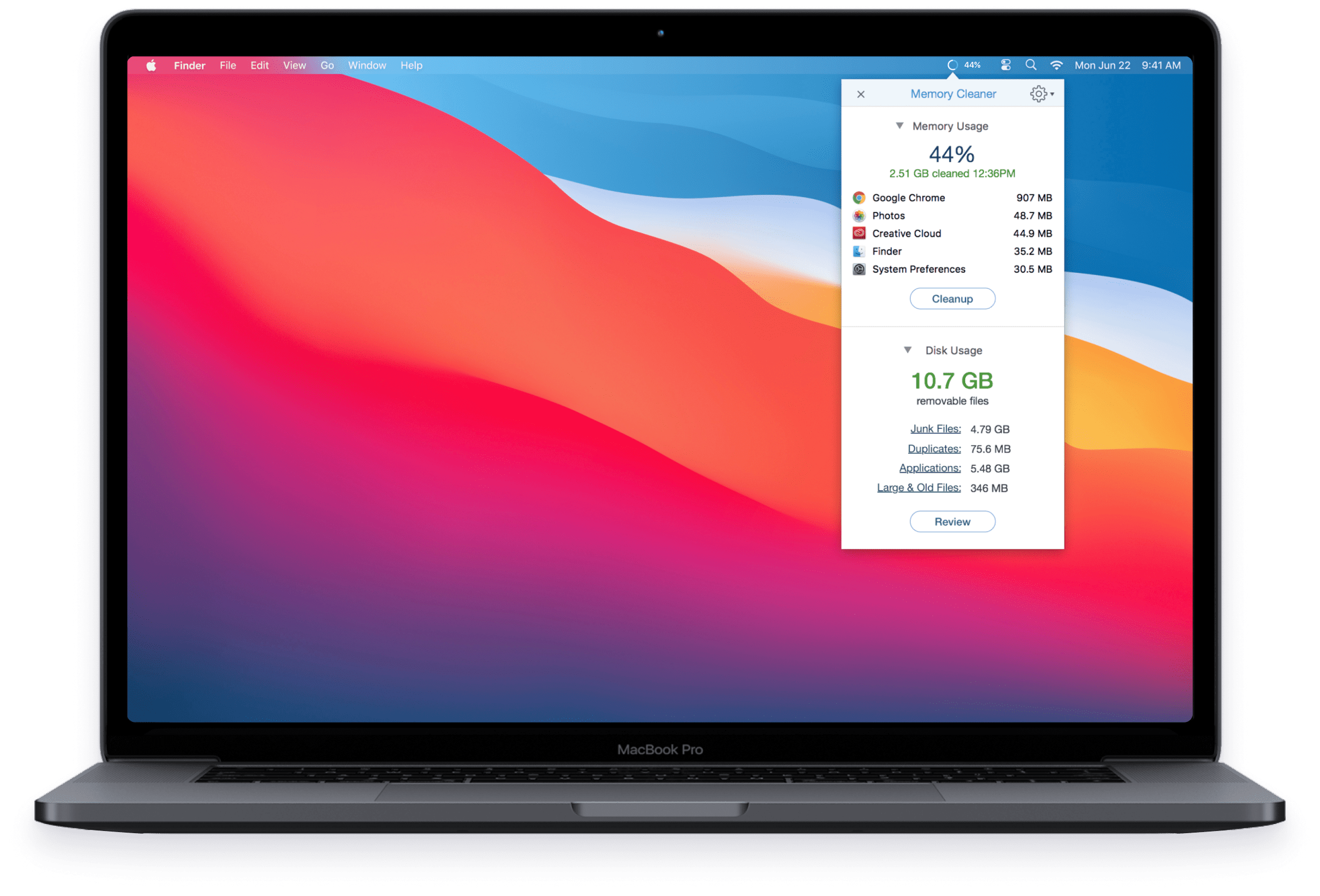Click the Cleanup button
1320x896 pixels.
point(951,299)
